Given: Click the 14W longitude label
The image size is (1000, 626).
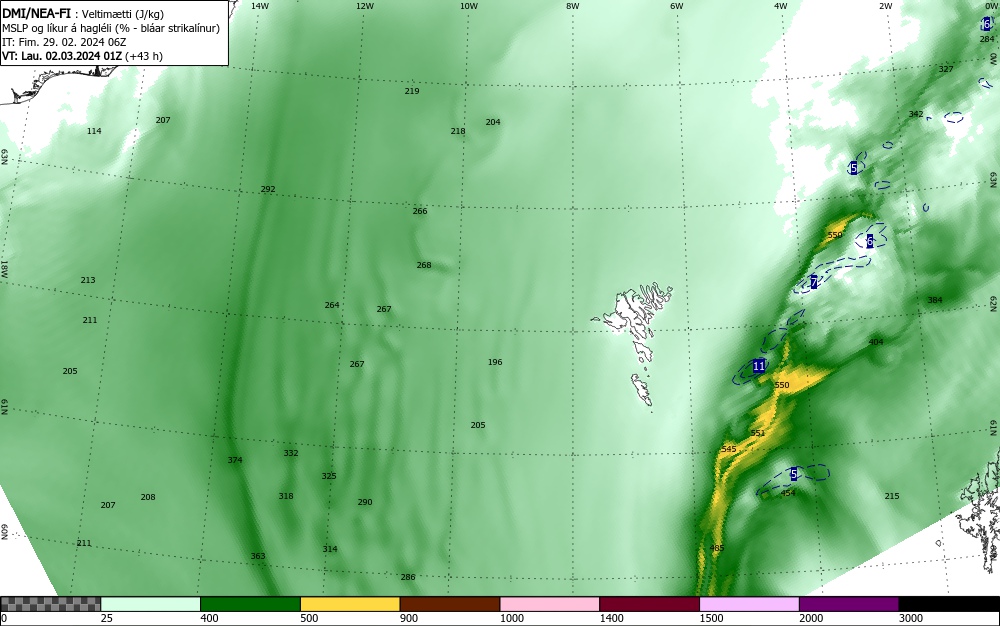Looking at the screenshot, I should click(x=260, y=6).
